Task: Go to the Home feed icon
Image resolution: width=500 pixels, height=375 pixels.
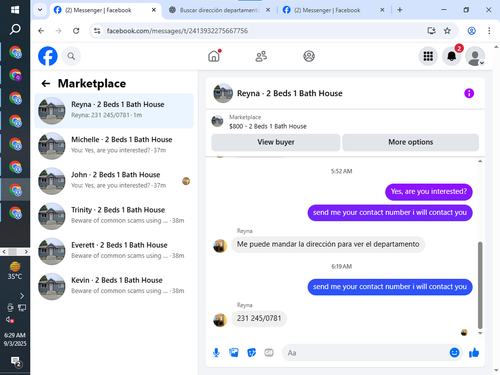Action: (x=214, y=56)
